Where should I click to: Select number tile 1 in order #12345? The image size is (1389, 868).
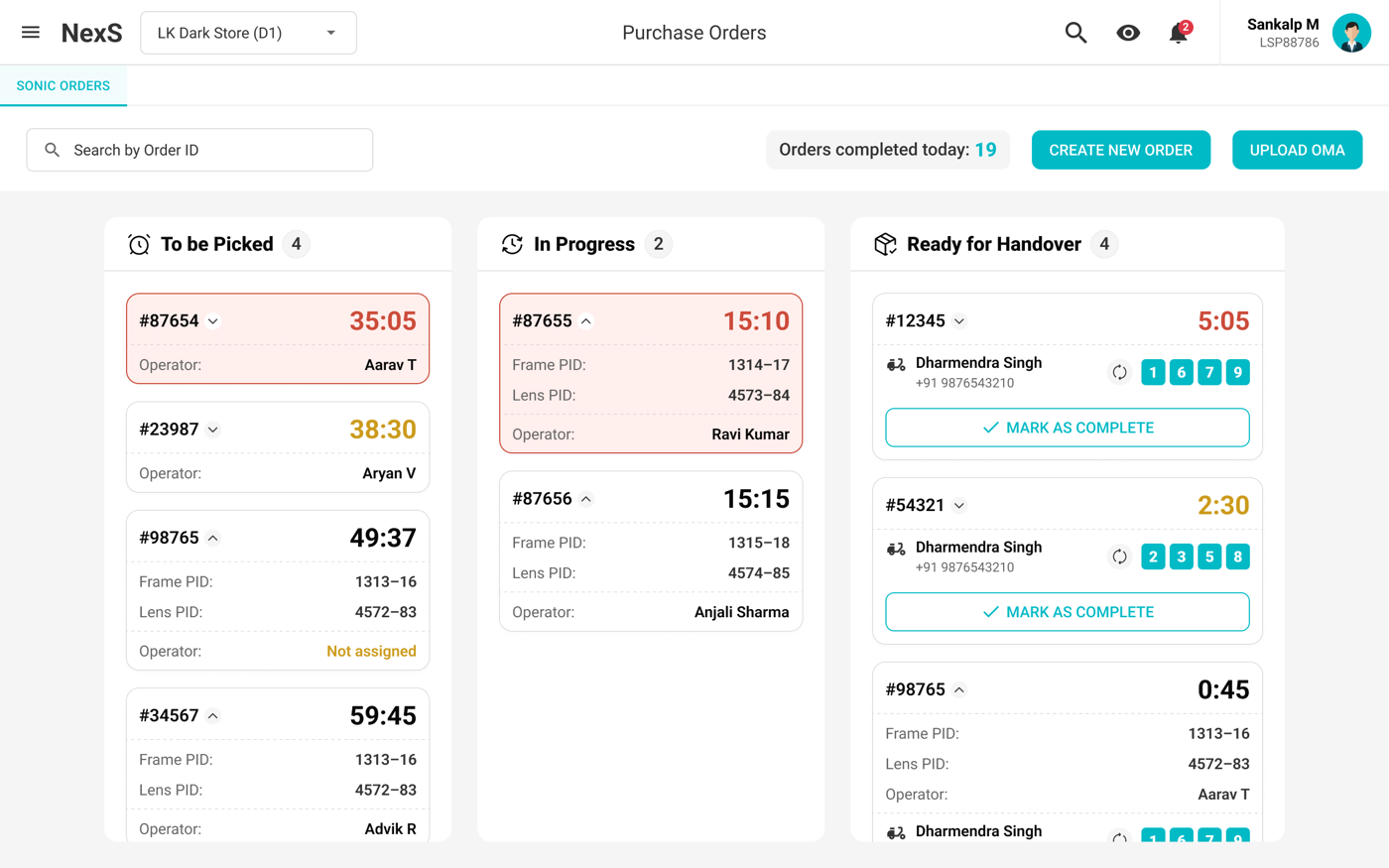1153,372
